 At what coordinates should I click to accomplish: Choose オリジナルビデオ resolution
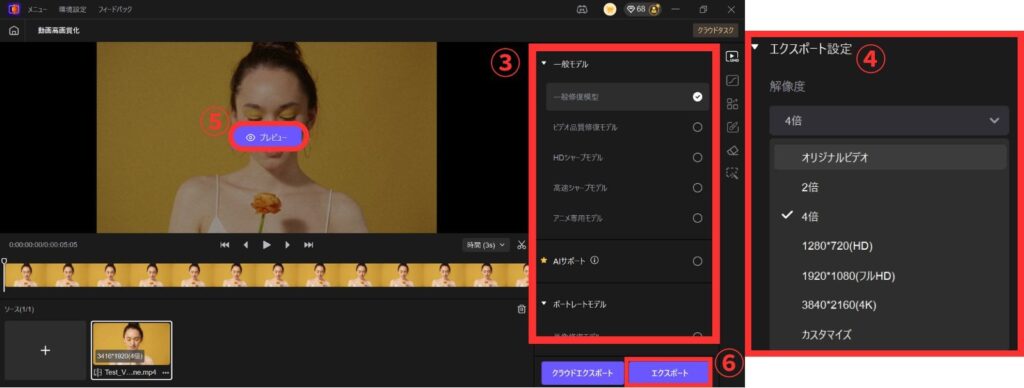[x=890, y=157]
